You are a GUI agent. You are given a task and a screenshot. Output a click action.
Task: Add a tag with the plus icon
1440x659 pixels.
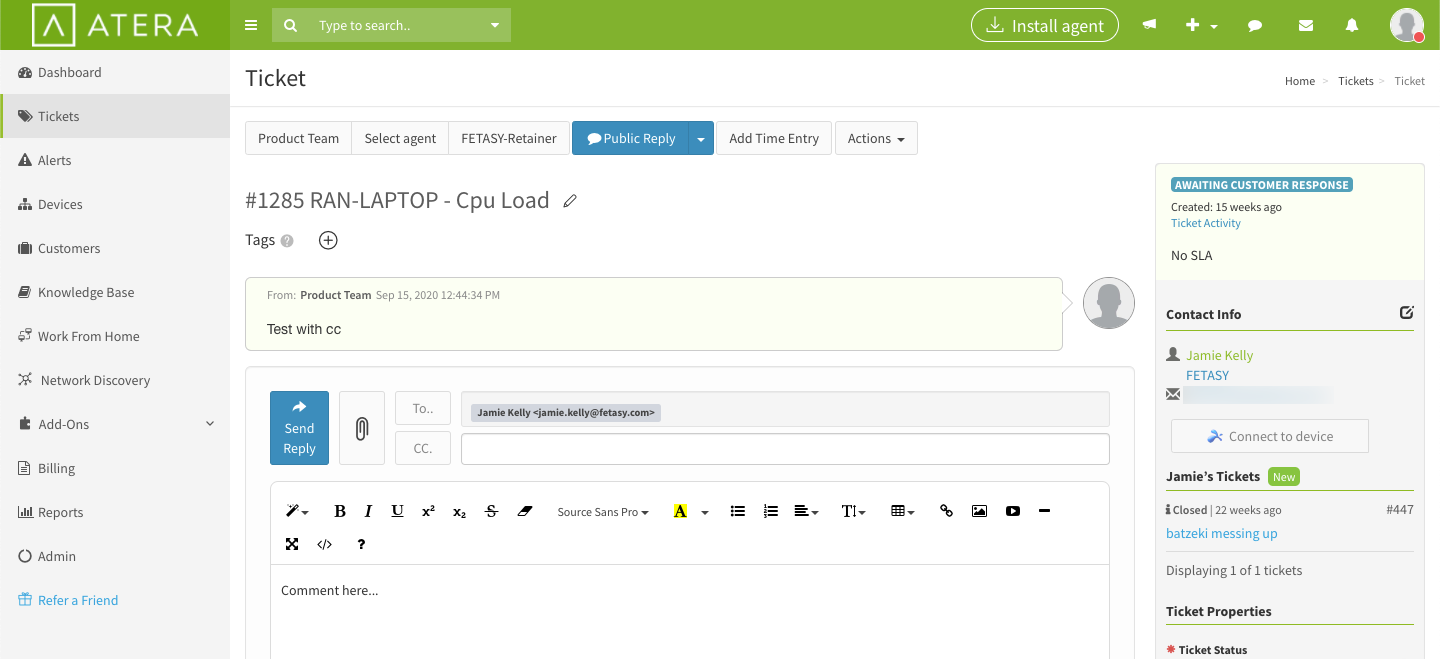pos(328,240)
